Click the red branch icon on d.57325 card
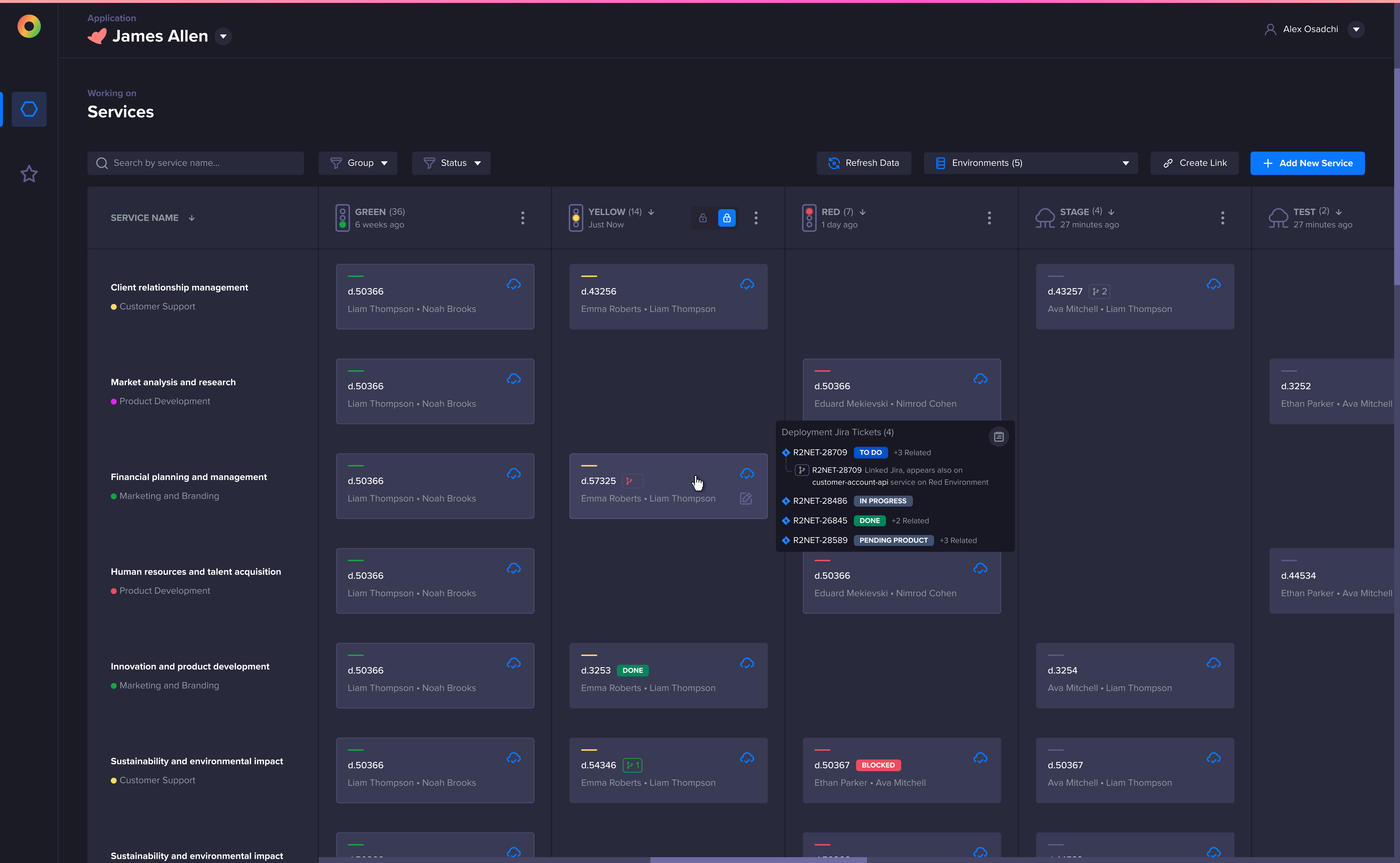This screenshot has width=1400, height=863. (x=629, y=481)
